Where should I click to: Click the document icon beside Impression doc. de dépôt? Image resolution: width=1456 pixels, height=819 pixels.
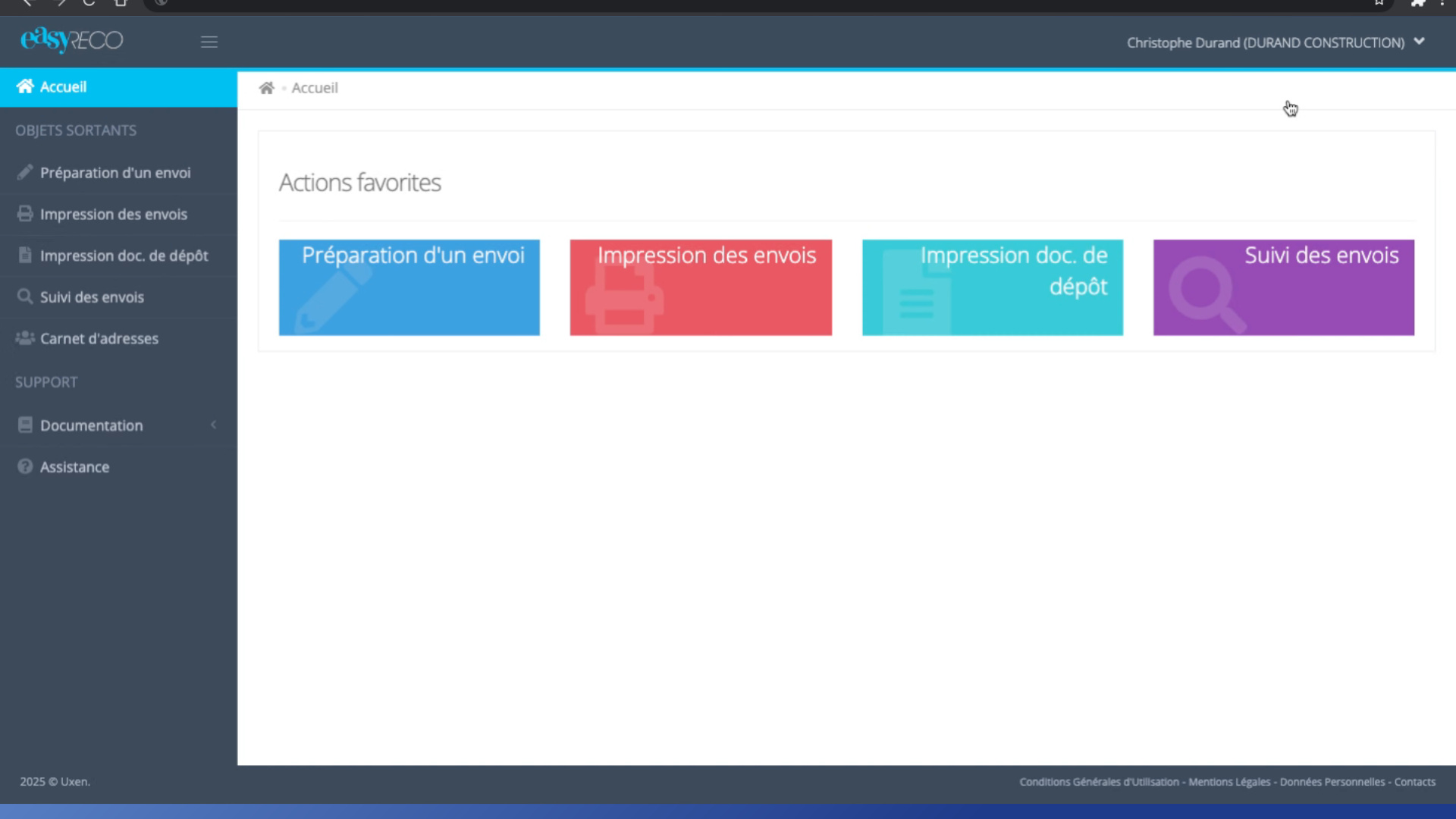(x=25, y=255)
